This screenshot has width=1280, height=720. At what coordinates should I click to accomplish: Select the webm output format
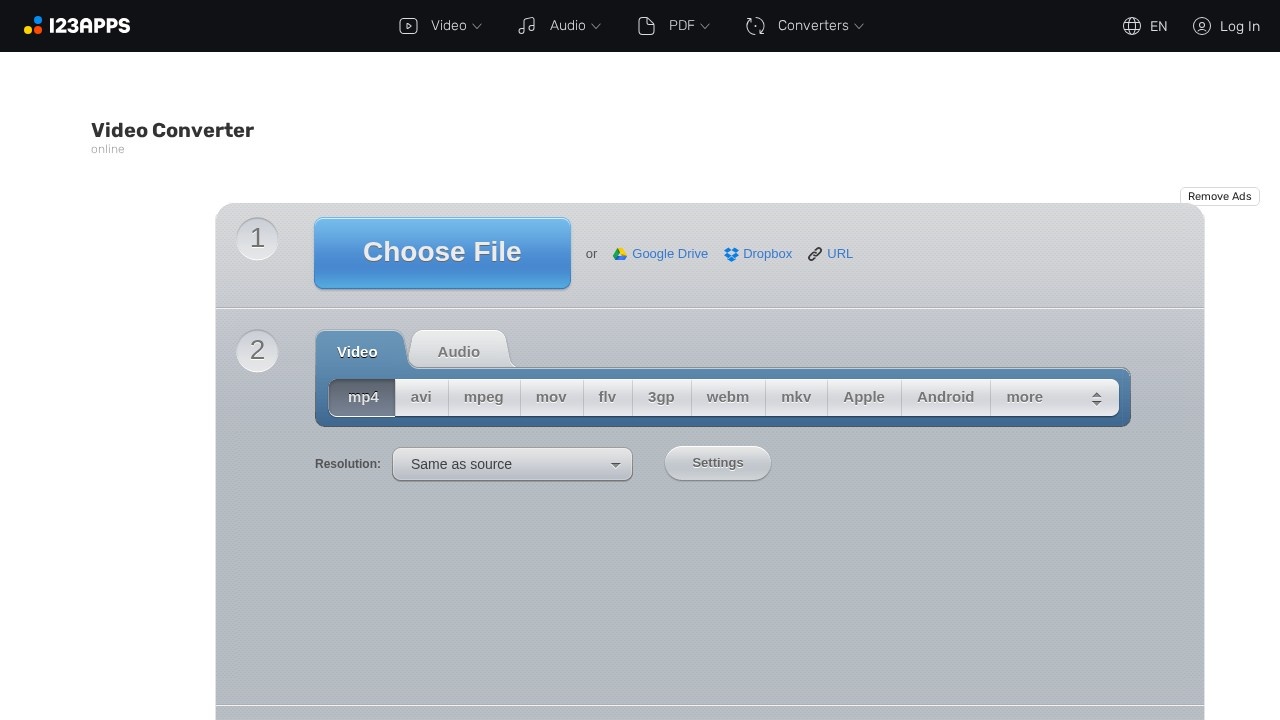click(728, 397)
